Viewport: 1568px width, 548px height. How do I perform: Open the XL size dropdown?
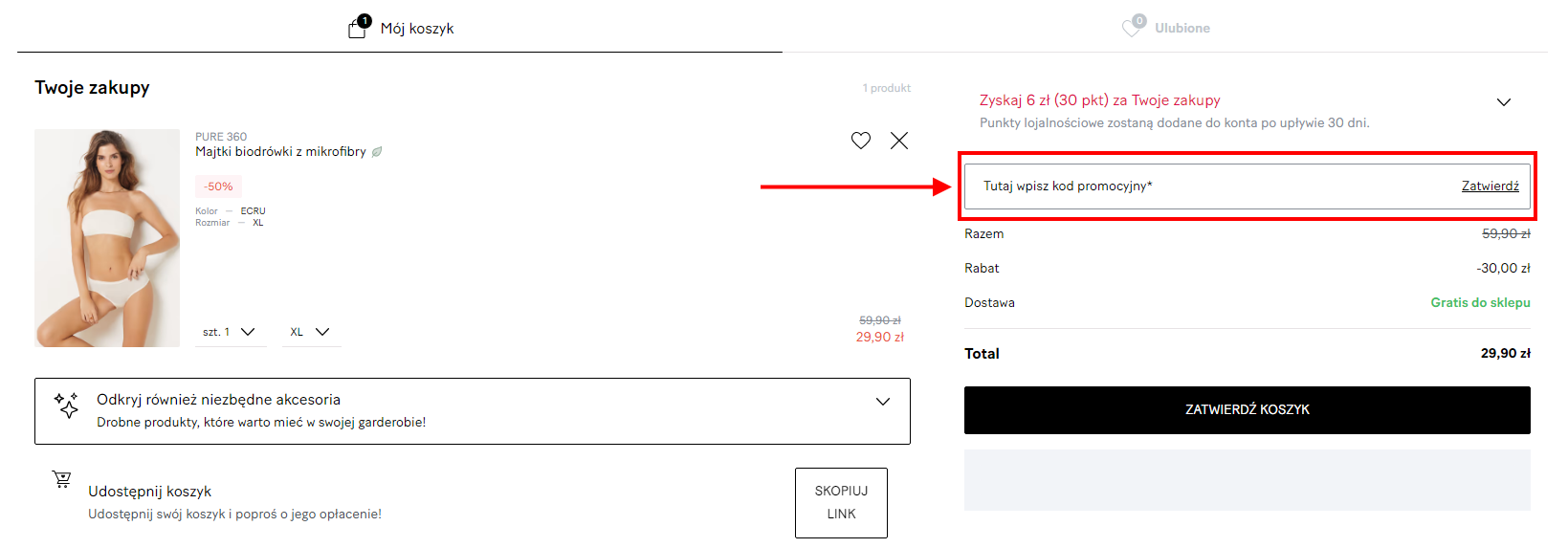click(311, 332)
